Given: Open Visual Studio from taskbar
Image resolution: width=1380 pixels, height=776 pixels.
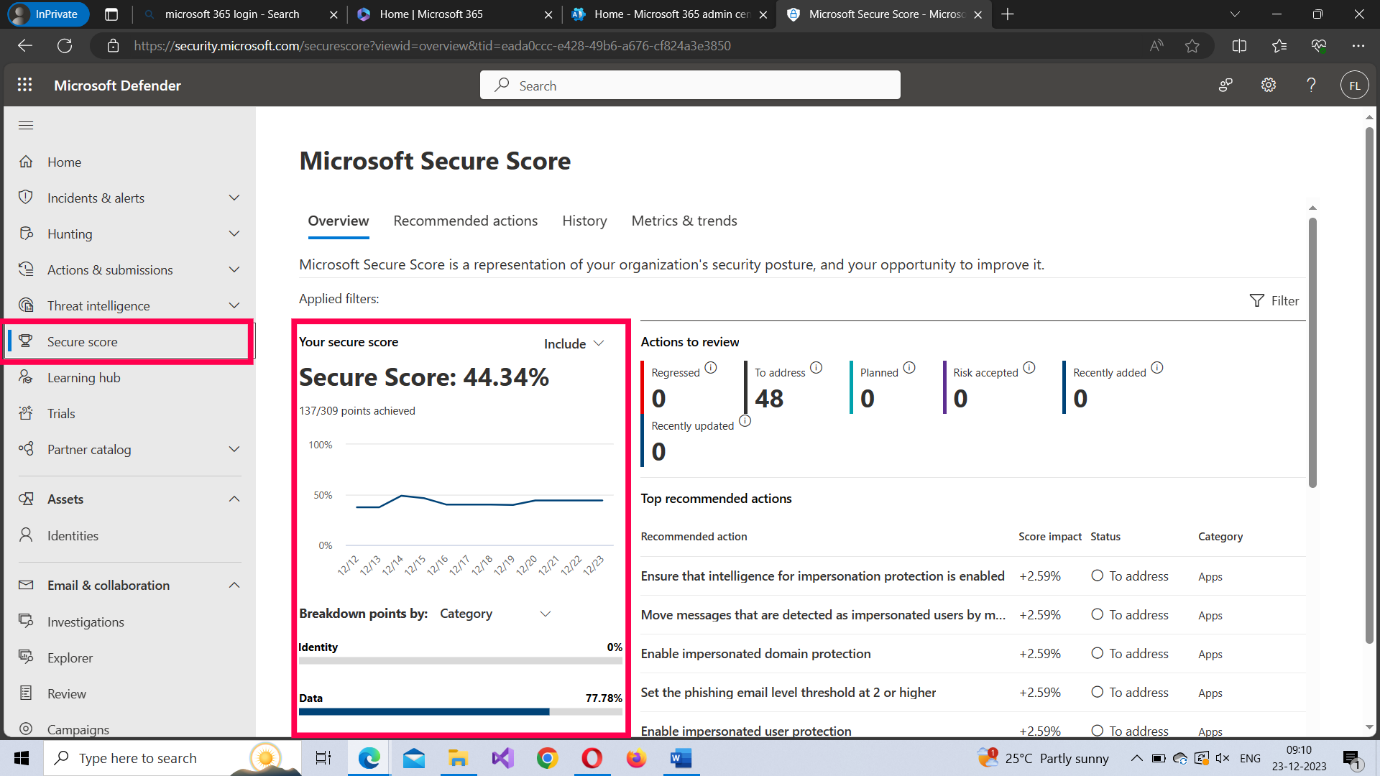Looking at the screenshot, I should click(502, 758).
